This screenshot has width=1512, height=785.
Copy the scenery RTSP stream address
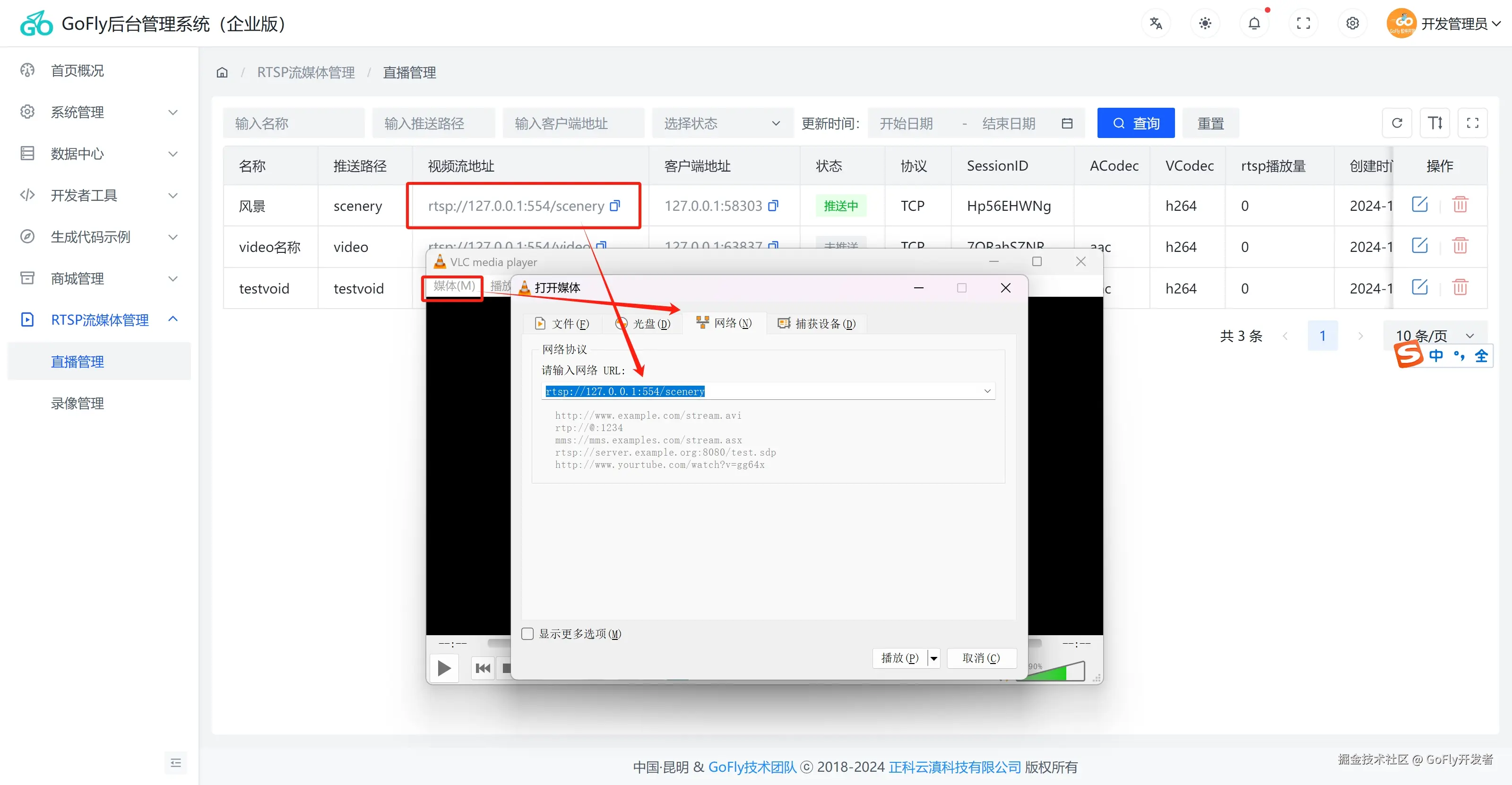615,206
